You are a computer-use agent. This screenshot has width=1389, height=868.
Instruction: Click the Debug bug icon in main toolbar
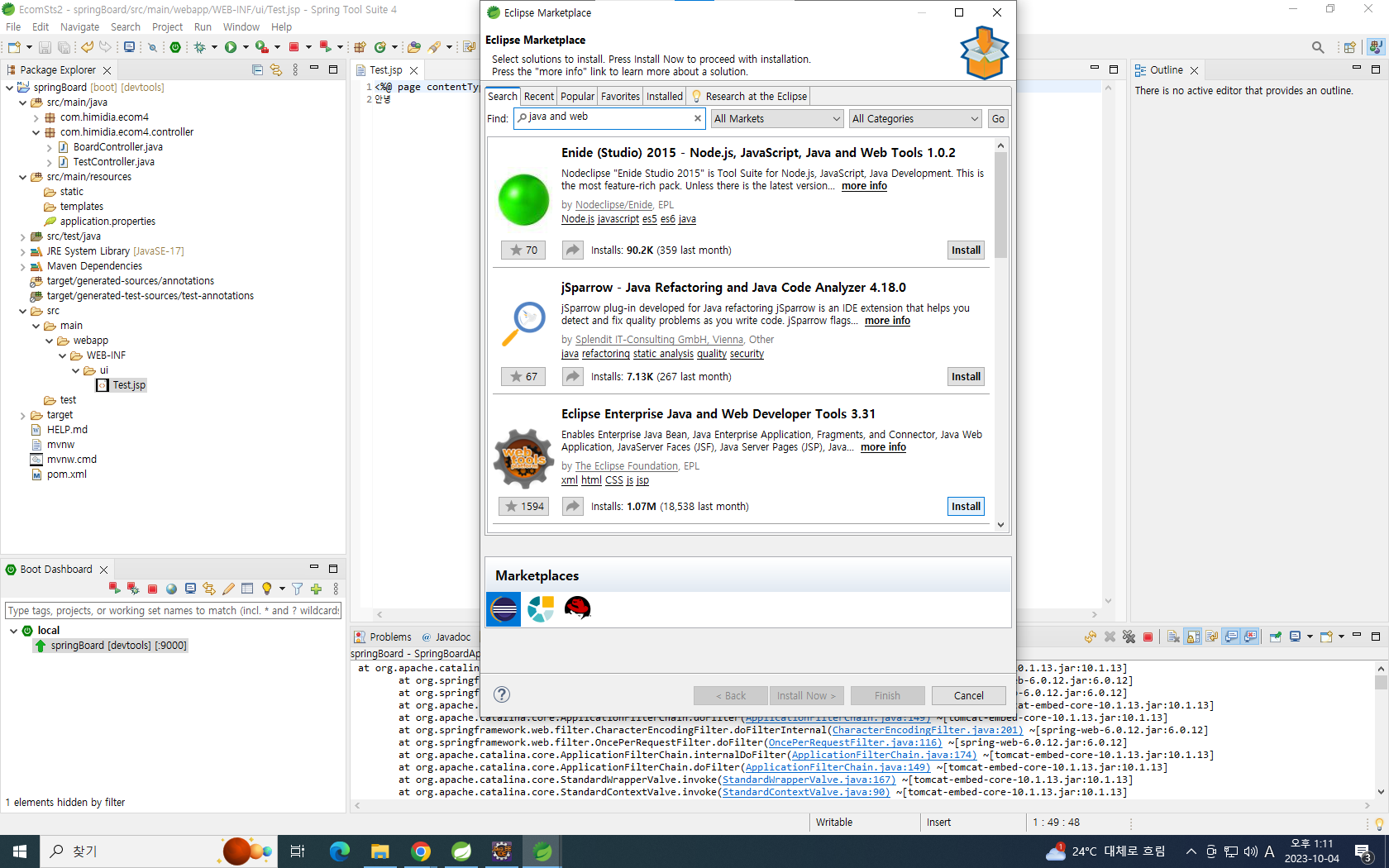(x=199, y=47)
